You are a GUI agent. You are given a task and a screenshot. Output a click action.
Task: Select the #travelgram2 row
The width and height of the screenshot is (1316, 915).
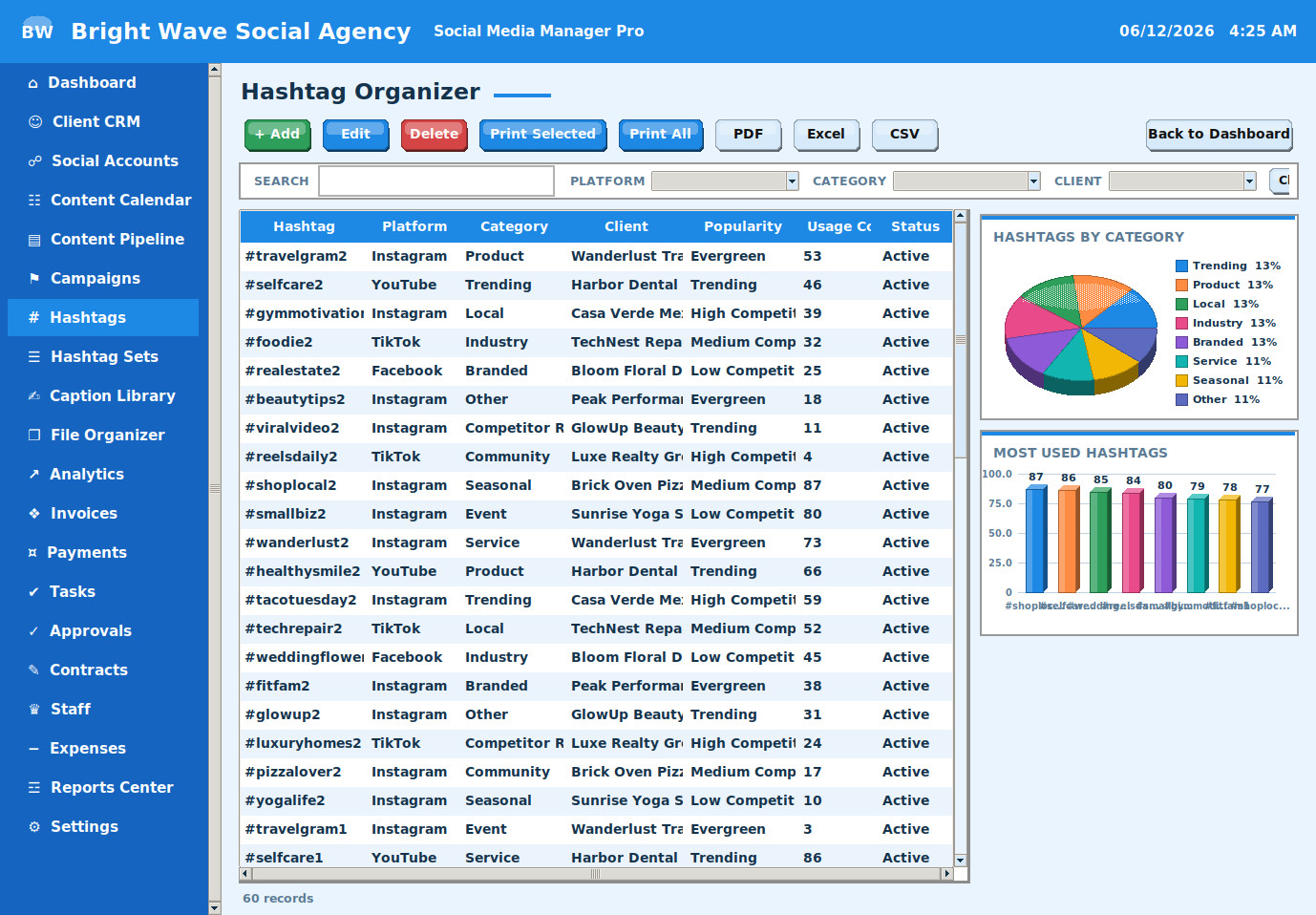coord(596,256)
